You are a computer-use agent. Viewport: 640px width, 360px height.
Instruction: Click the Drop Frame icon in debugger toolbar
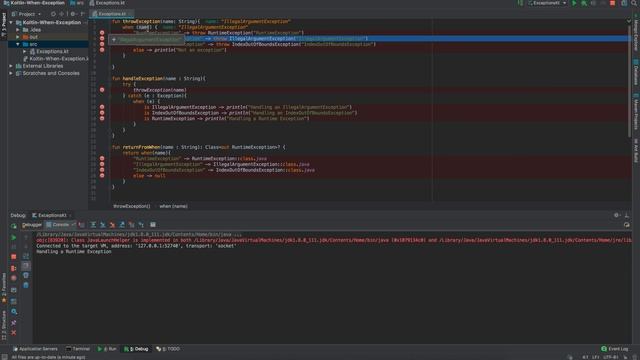click(x=131, y=225)
